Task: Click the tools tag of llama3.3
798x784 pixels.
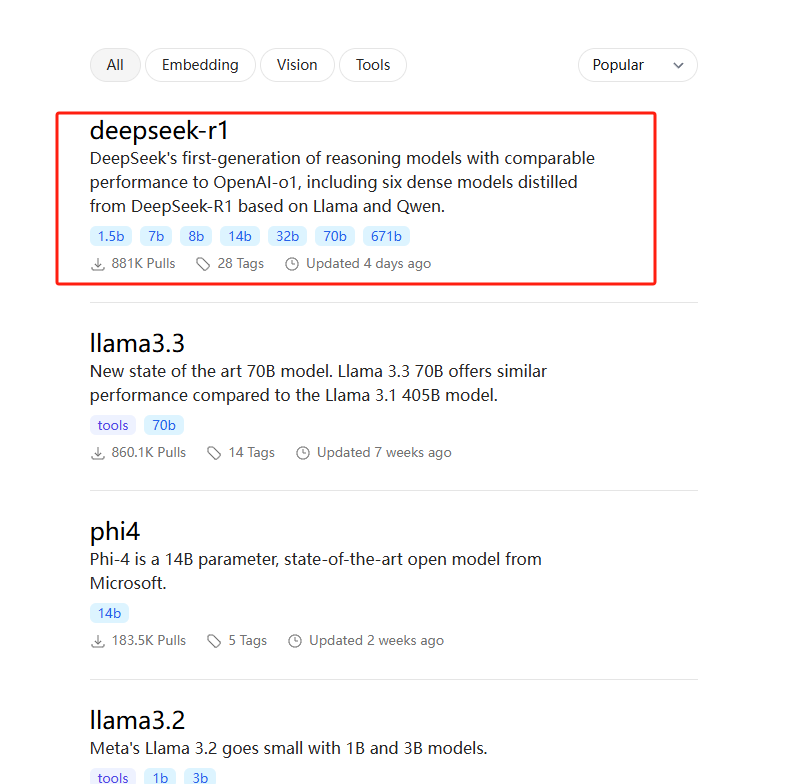Action: click(113, 425)
